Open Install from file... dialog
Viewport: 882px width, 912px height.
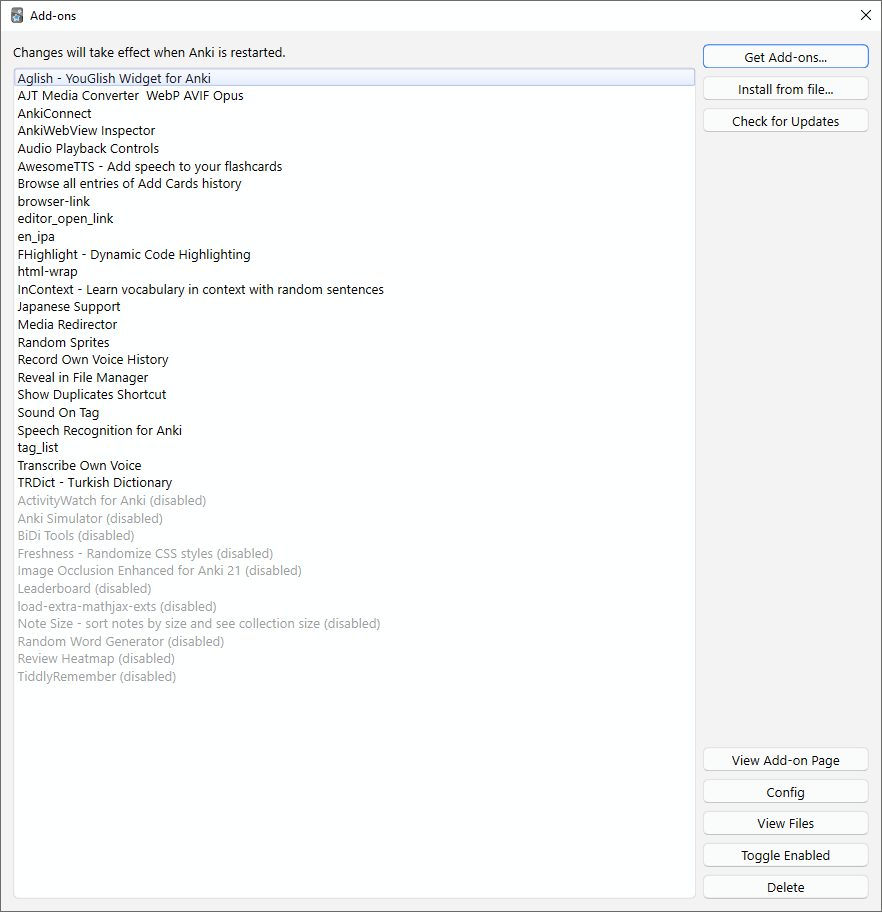pyautogui.click(x=785, y=89)
